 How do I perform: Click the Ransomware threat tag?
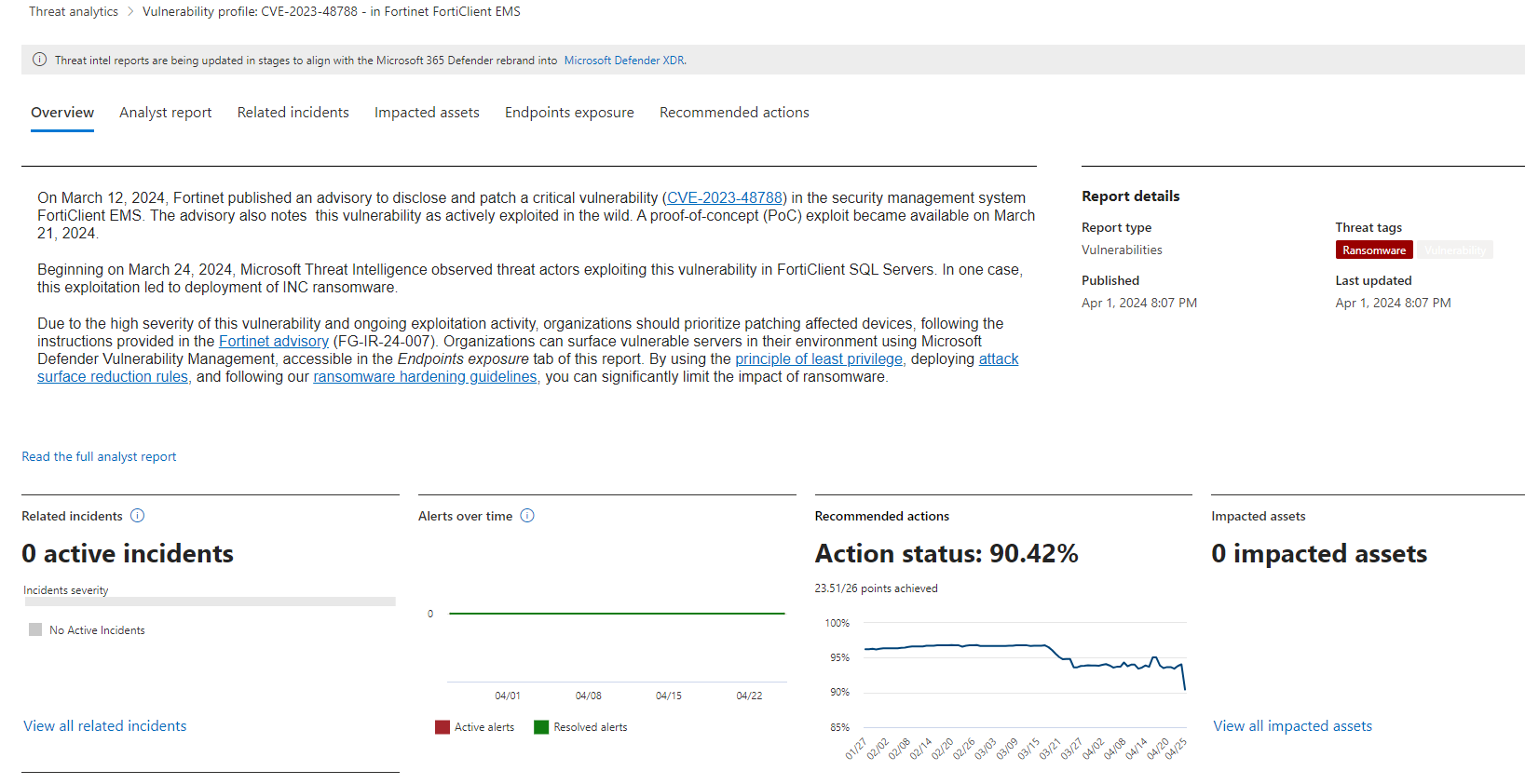pyautogui.click(x=1374, y=250)
